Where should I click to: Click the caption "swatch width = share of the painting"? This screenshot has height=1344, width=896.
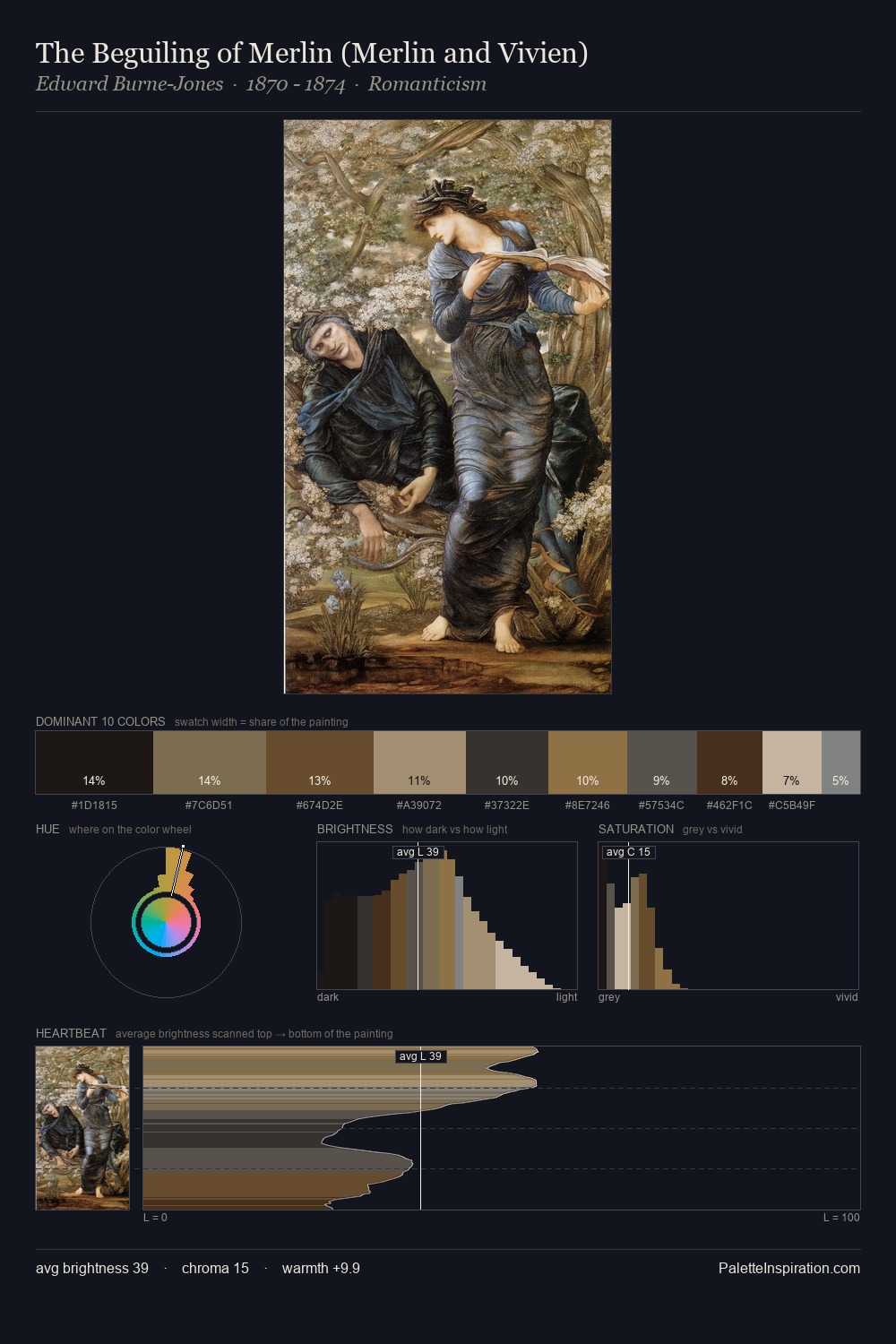click(x=262, y=722)
